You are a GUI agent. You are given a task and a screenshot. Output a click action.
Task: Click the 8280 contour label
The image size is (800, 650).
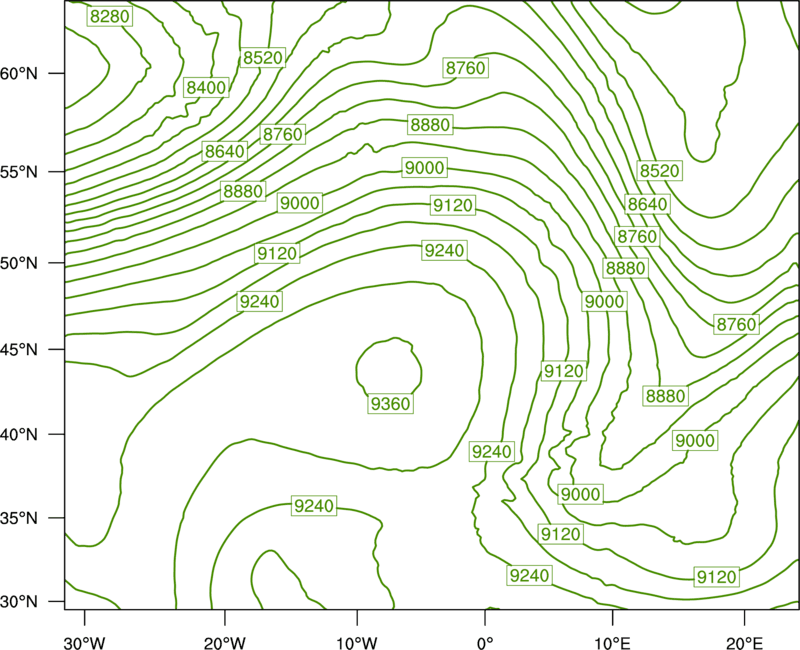(x=110, y=16)
